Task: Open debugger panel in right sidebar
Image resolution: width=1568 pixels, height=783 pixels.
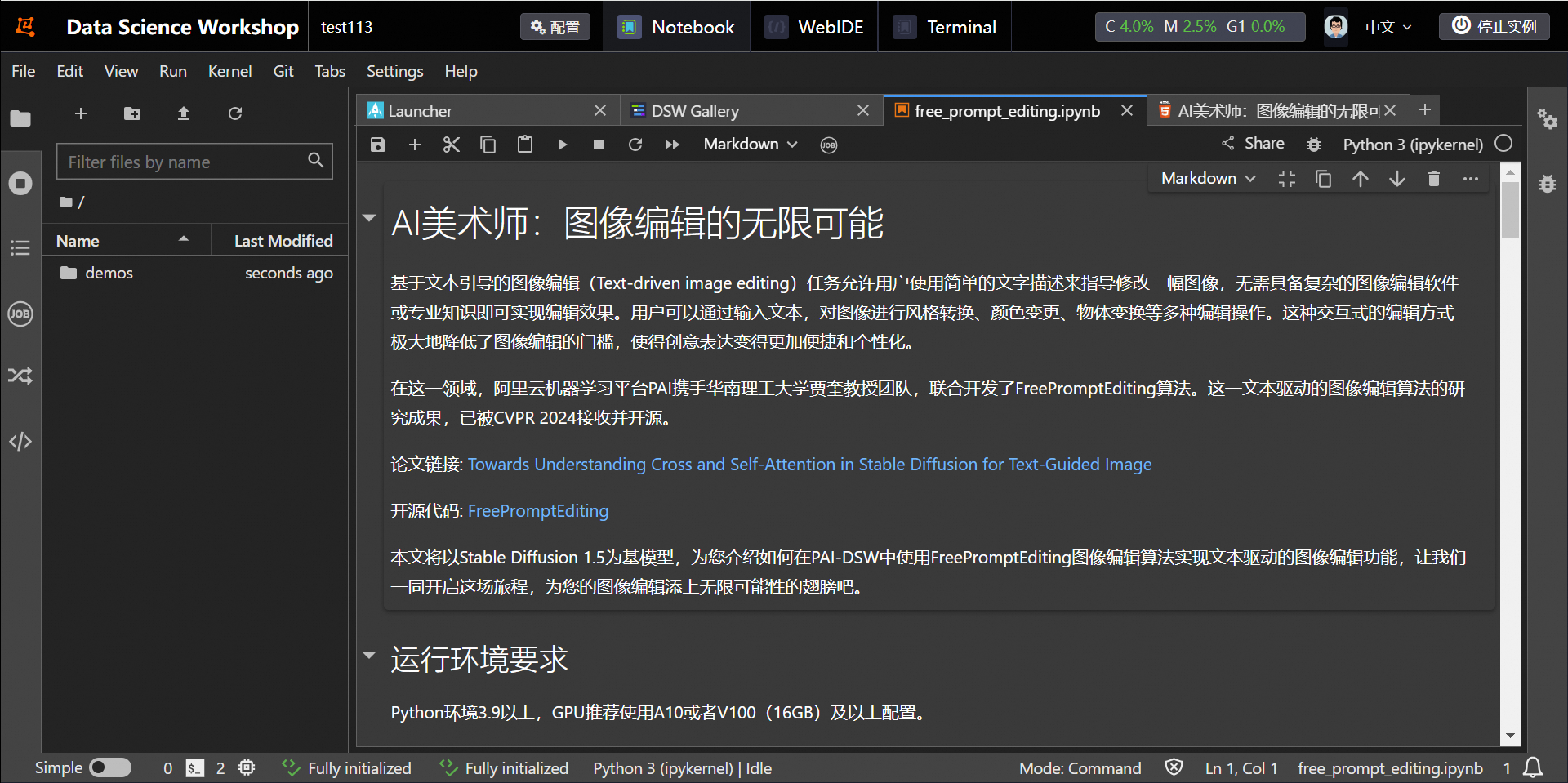Action: click(1548, 184)
